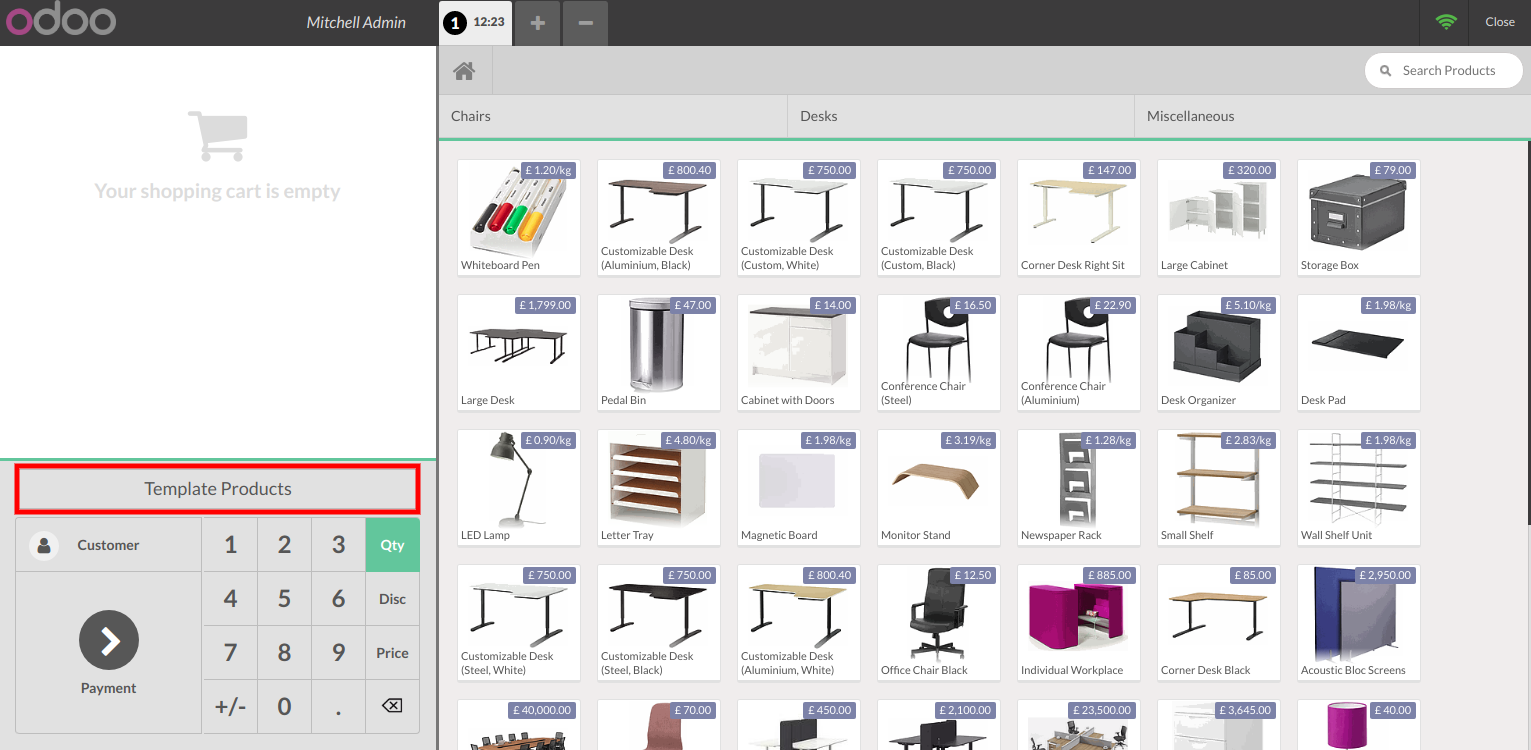Screen dimensions: 1531x750
Task: Activate Qty mode on numpad
Action: (392, 545)
